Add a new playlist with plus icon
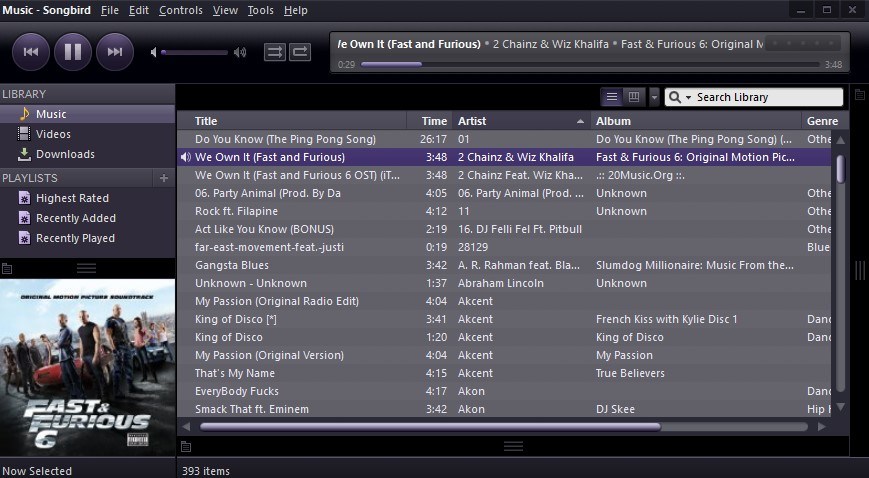869x478 pixels. (x=163, y=178)
